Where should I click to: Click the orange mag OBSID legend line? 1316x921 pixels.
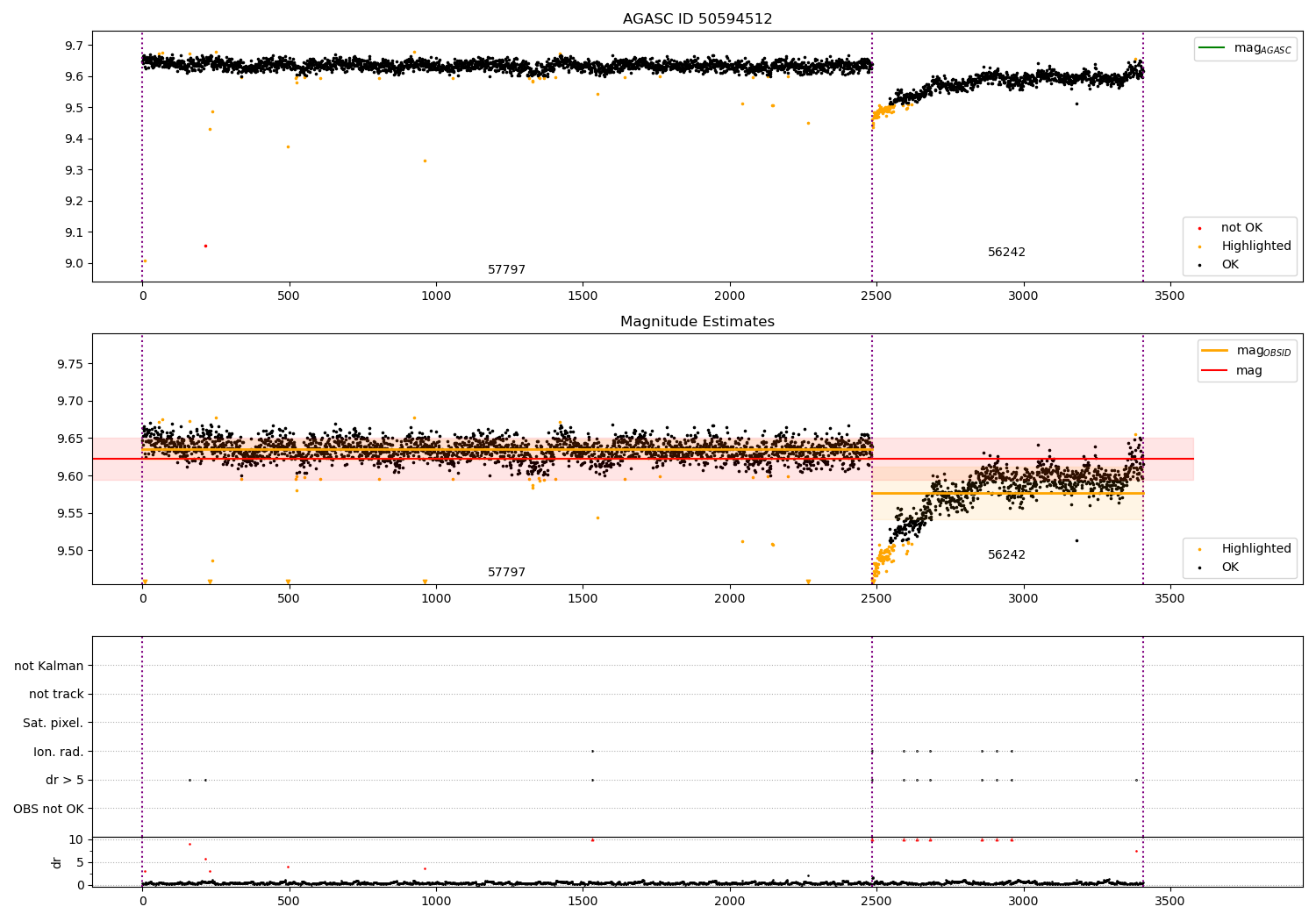[x=1215, y=351]
